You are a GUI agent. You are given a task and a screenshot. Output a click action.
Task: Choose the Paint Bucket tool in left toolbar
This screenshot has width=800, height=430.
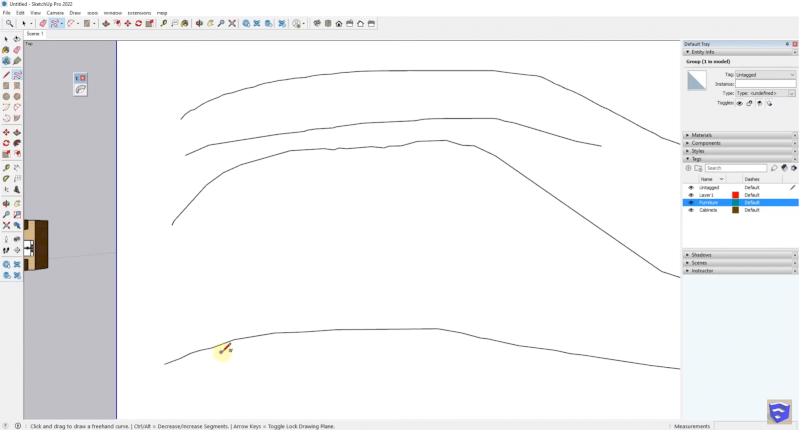click(x=6, y=50)
